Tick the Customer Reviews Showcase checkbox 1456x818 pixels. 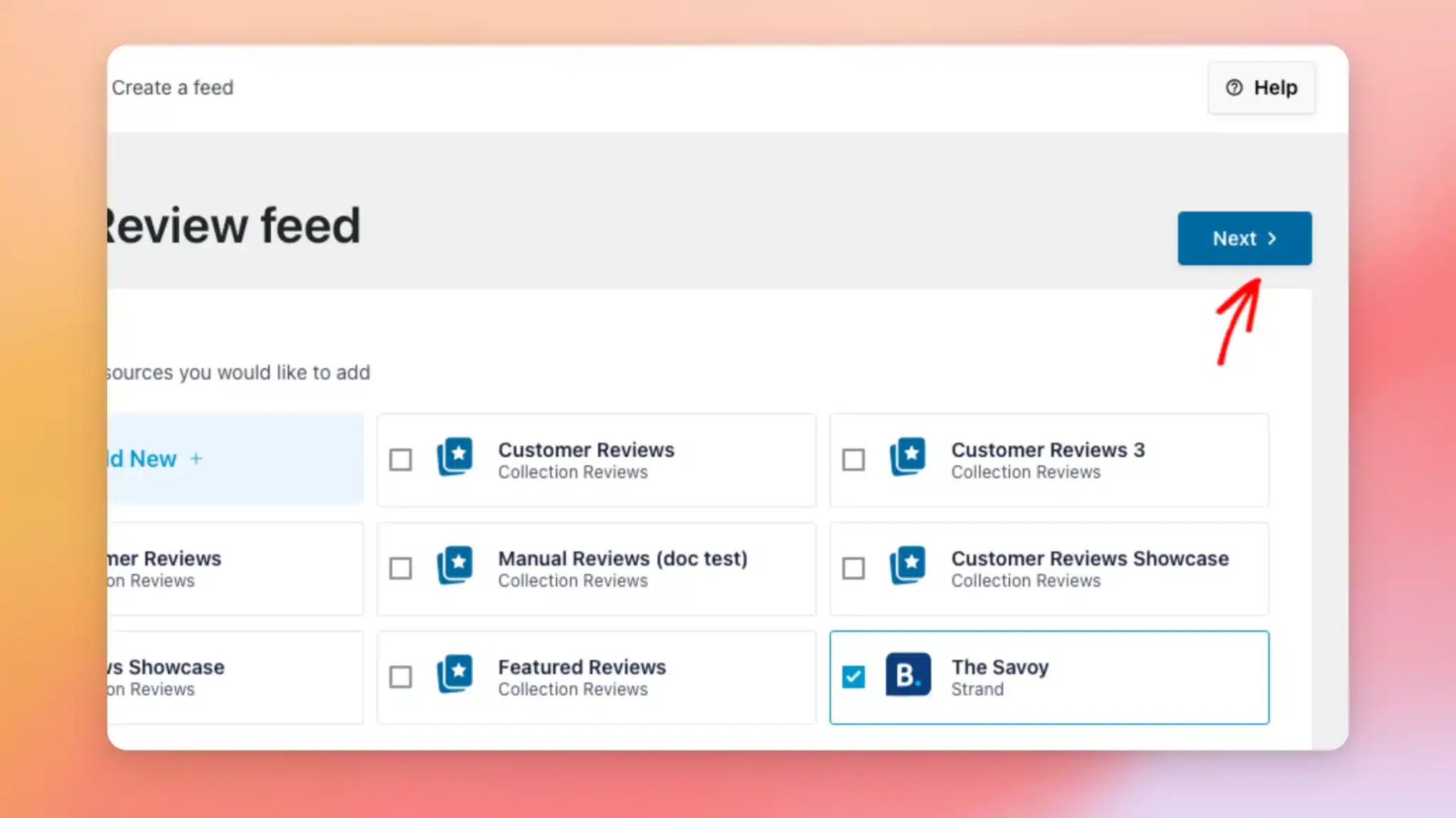[853, 569]
